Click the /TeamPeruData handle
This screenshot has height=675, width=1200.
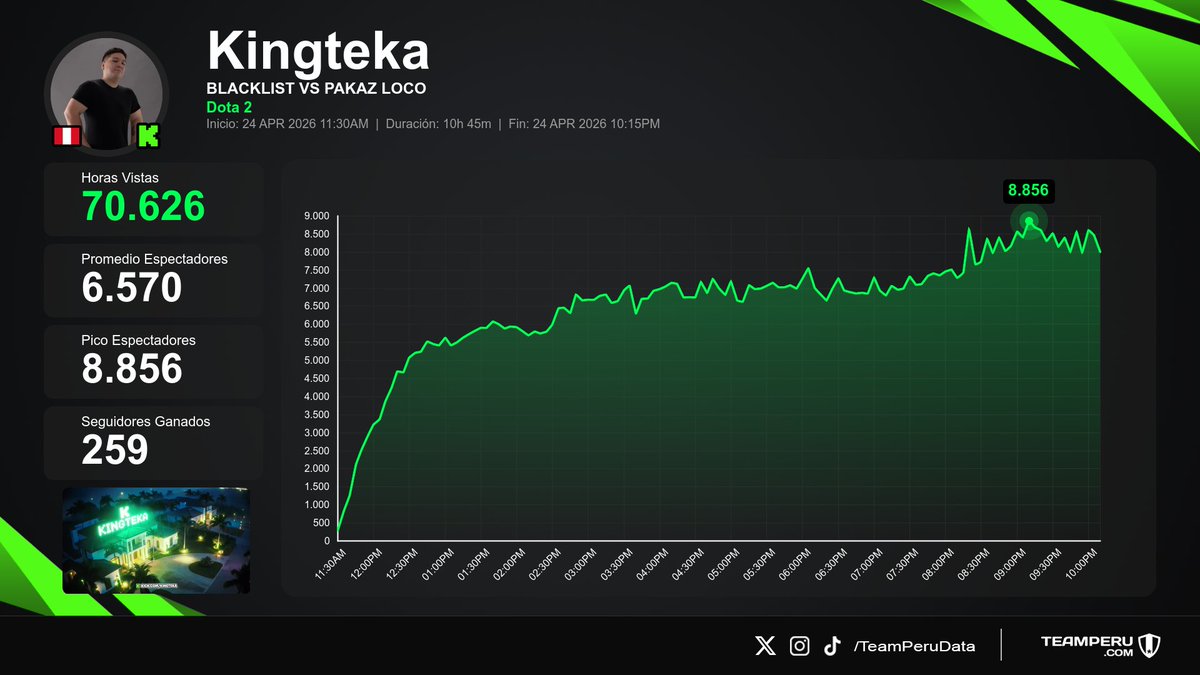coord(914,646)
